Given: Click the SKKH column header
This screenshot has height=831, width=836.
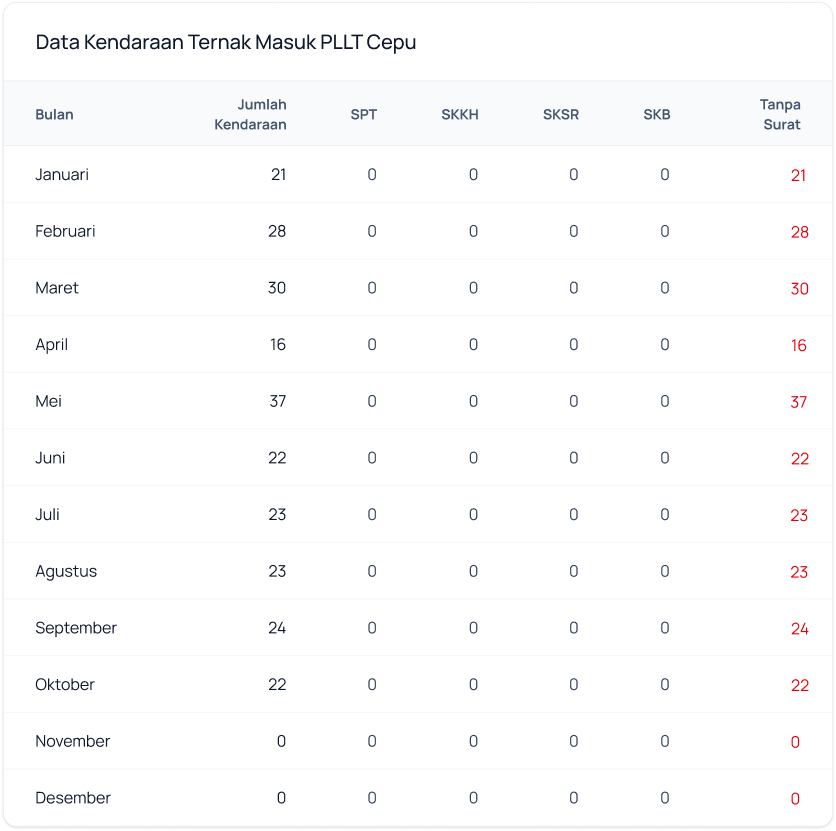Looking at the screenshot, I should [x=460, y=114].
